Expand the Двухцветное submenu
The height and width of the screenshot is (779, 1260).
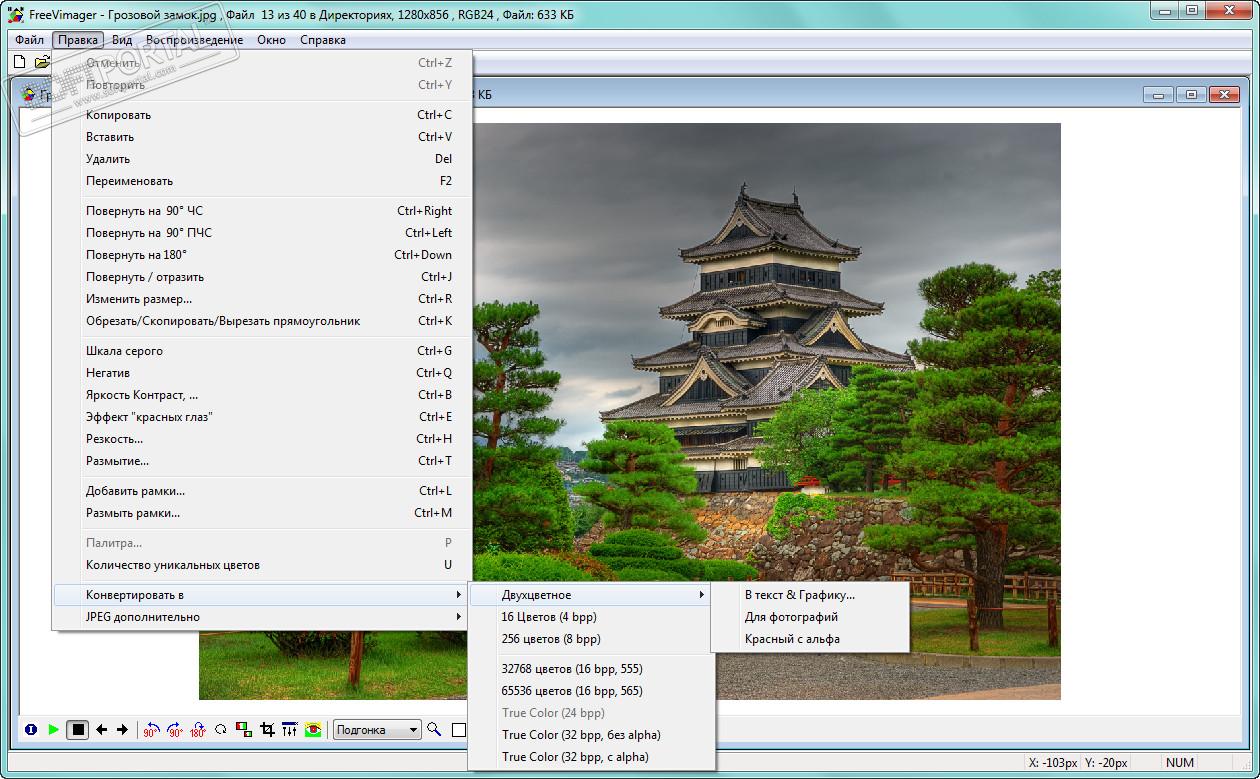[x=590, y=595]
